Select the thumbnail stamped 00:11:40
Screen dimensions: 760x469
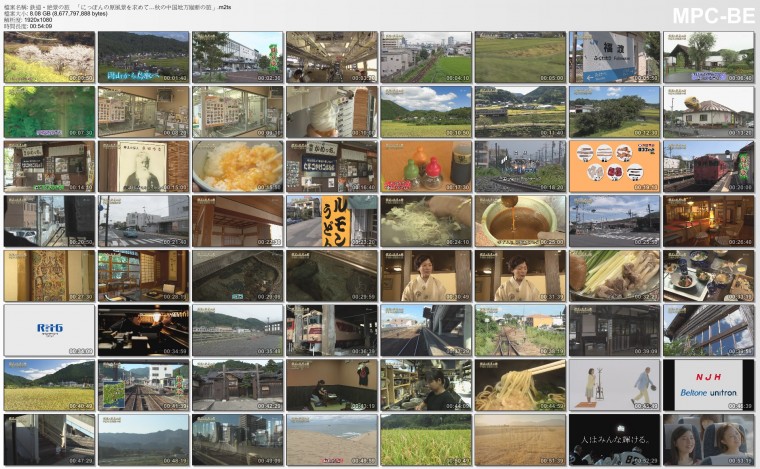(520, 112)
